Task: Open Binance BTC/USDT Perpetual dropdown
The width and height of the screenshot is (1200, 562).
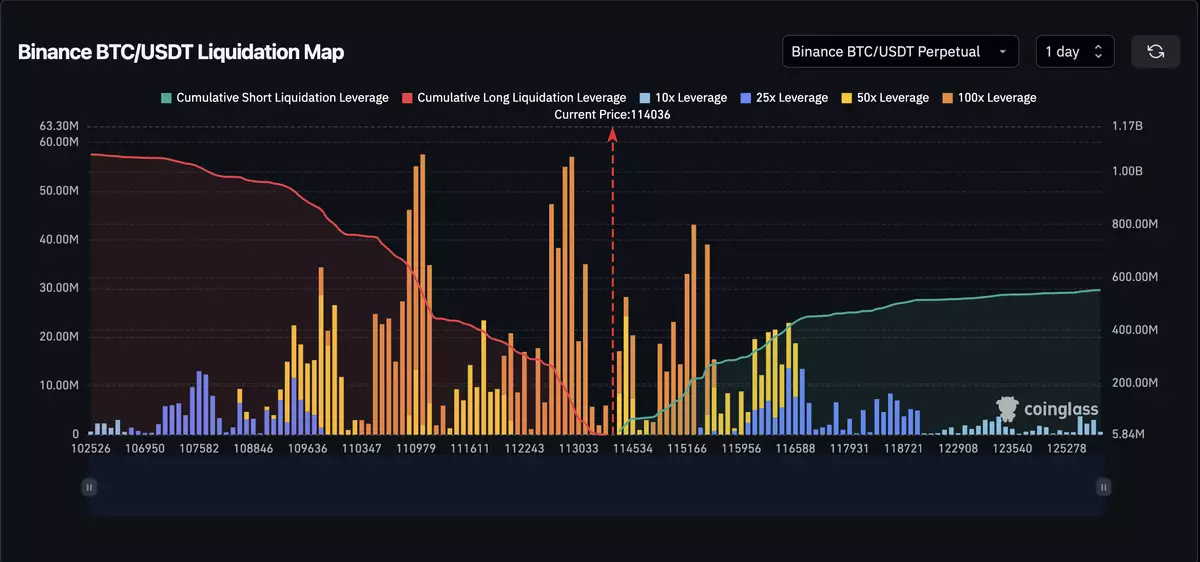Action: (900, 51)
